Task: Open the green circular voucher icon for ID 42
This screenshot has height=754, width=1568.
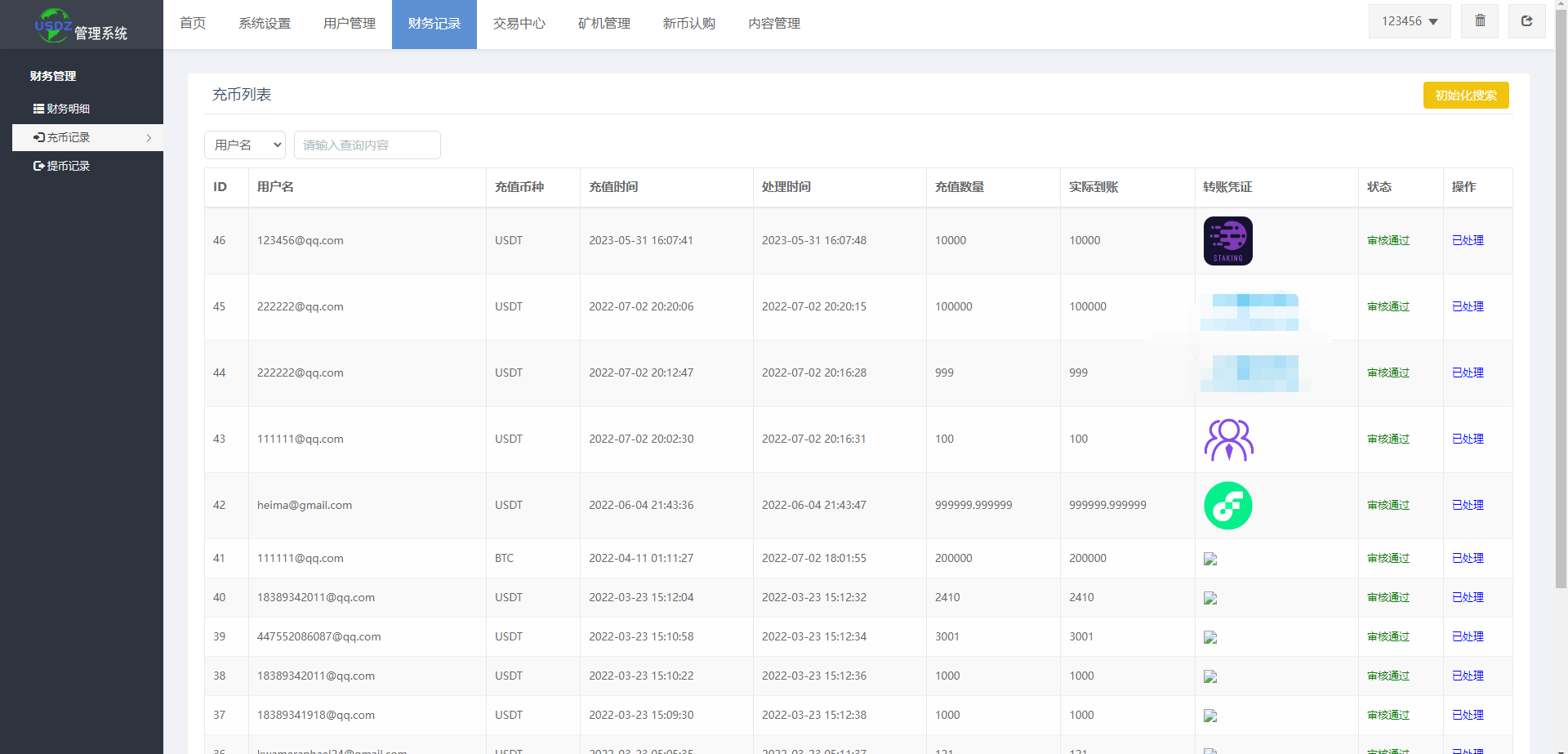Action: (1227, 506)
